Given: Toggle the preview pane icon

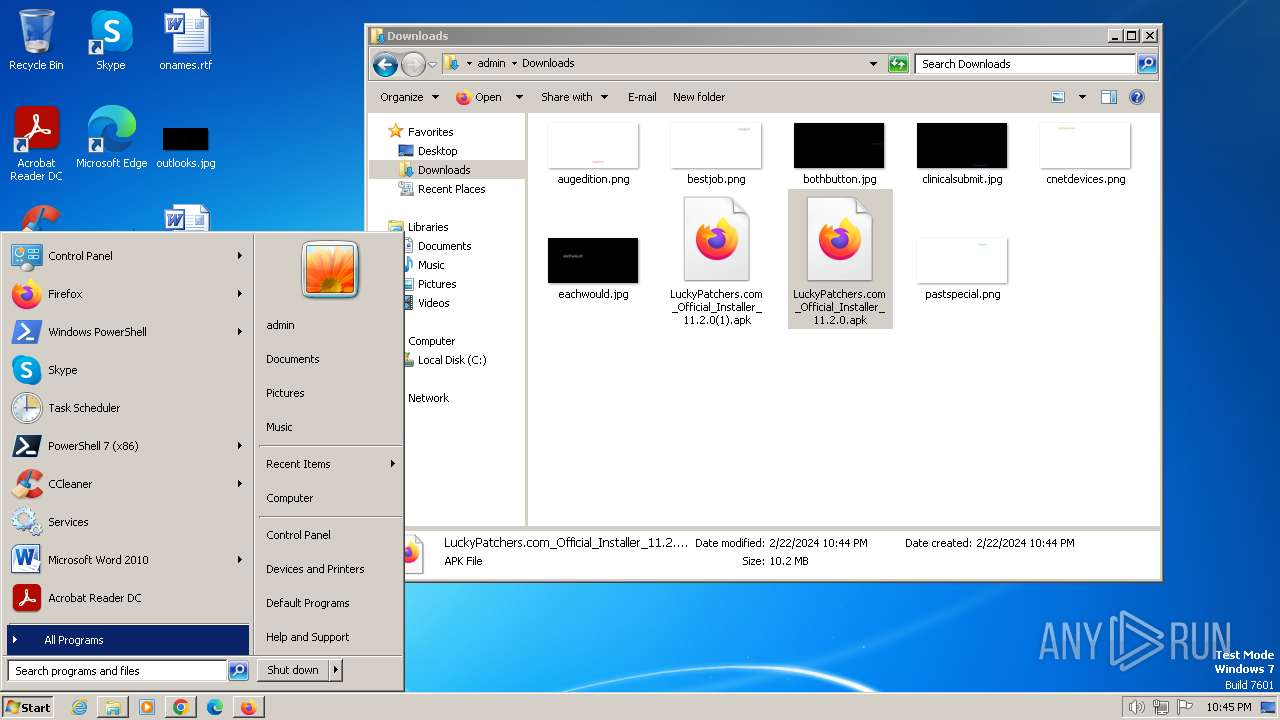Looking at the screenshot, I should [1108, 97].
